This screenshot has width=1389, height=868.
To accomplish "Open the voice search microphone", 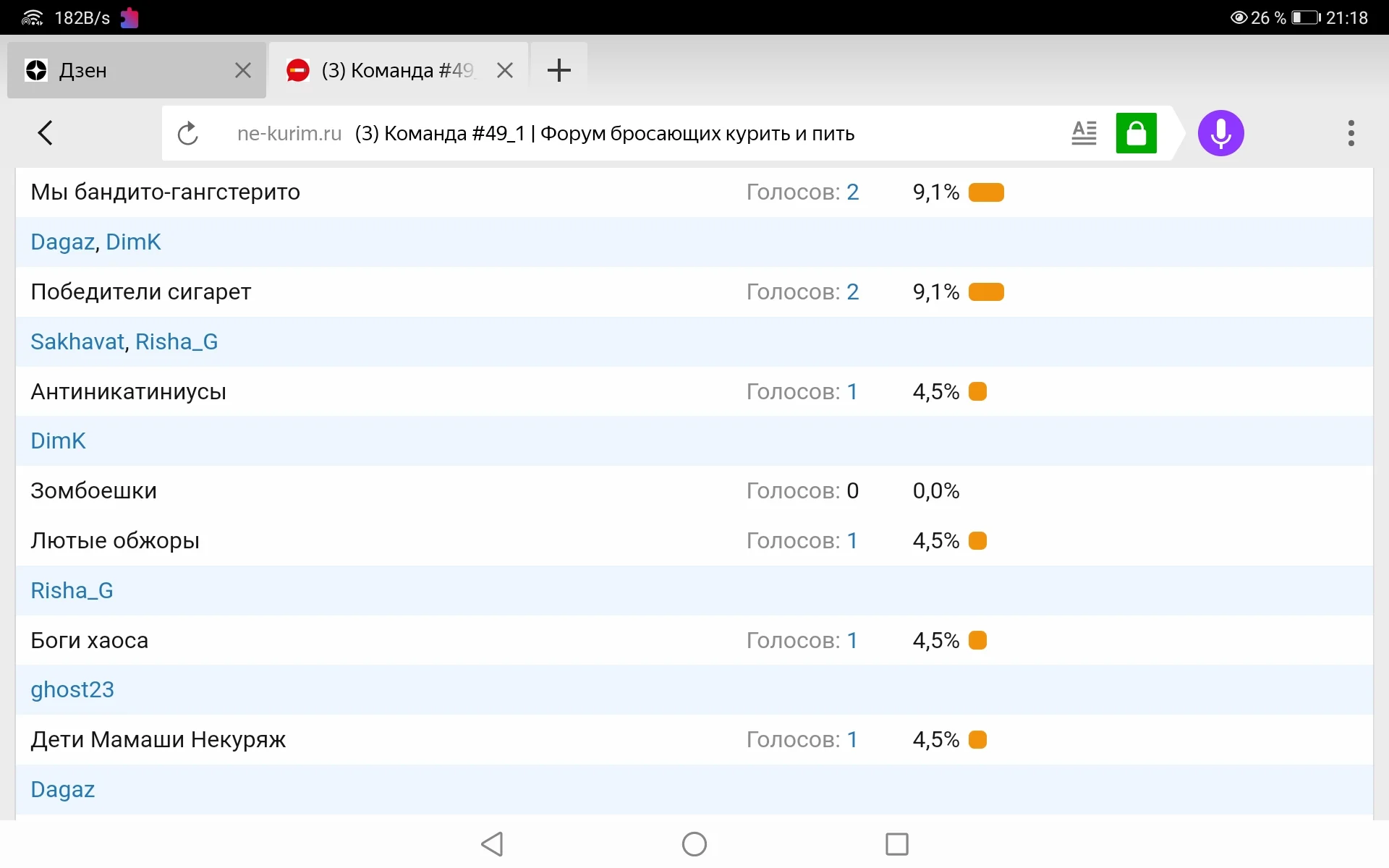I will click(x=1221, y=133).
